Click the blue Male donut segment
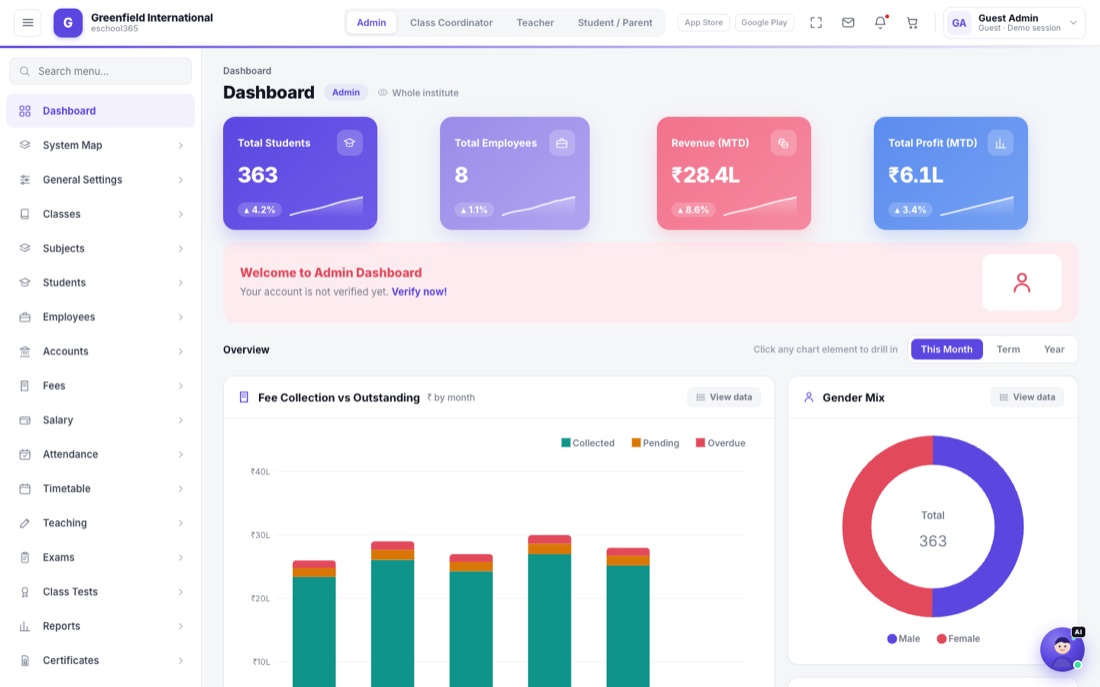 [x=1008, y=526]
